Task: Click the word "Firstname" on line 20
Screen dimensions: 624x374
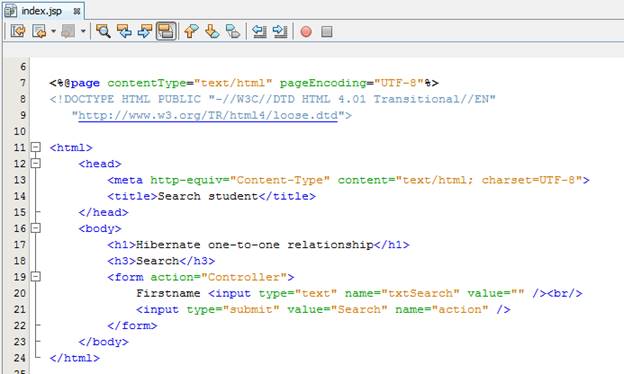Action: coord(168,293)
